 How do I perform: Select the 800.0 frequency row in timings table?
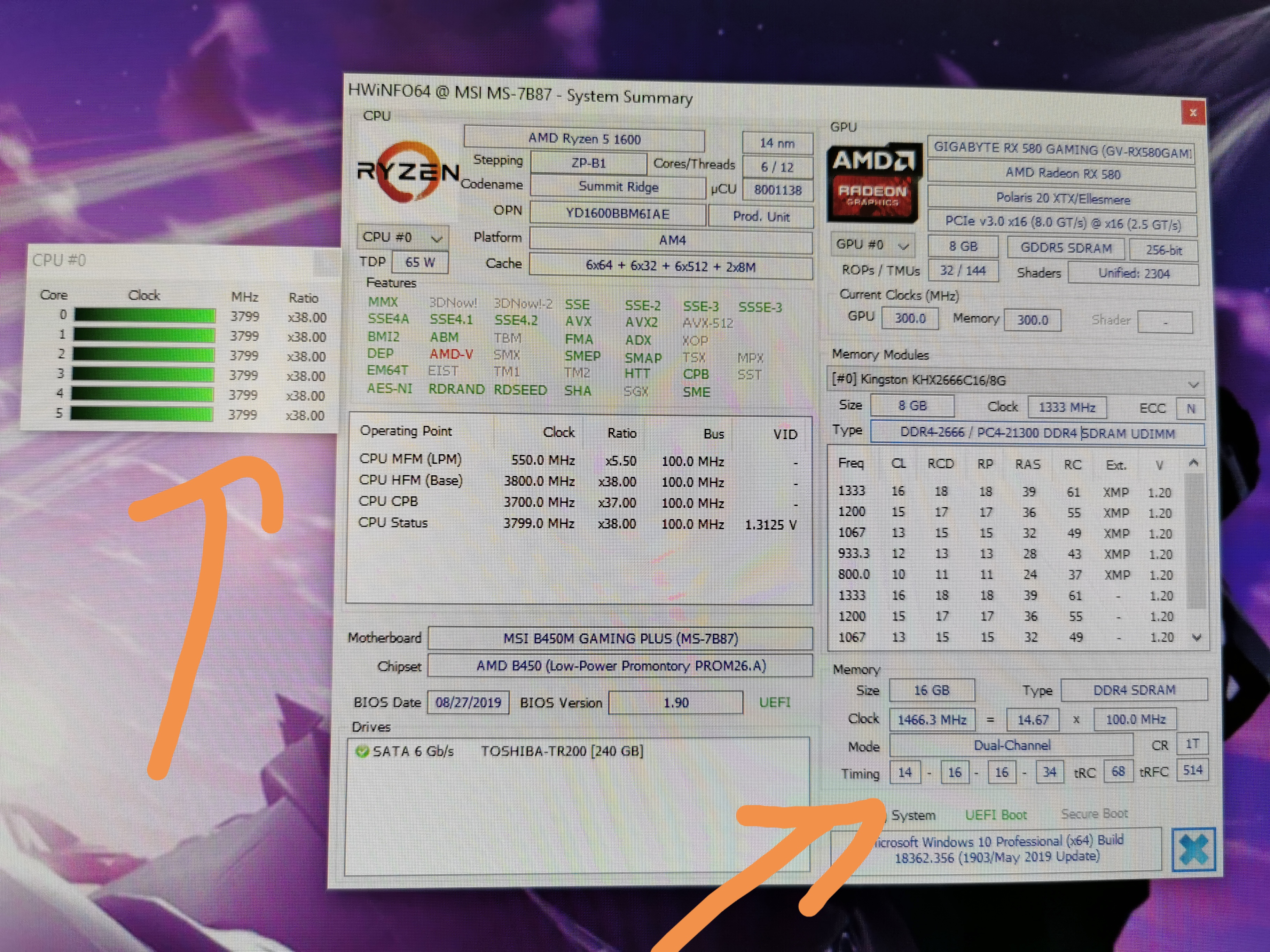[1005, 574]
